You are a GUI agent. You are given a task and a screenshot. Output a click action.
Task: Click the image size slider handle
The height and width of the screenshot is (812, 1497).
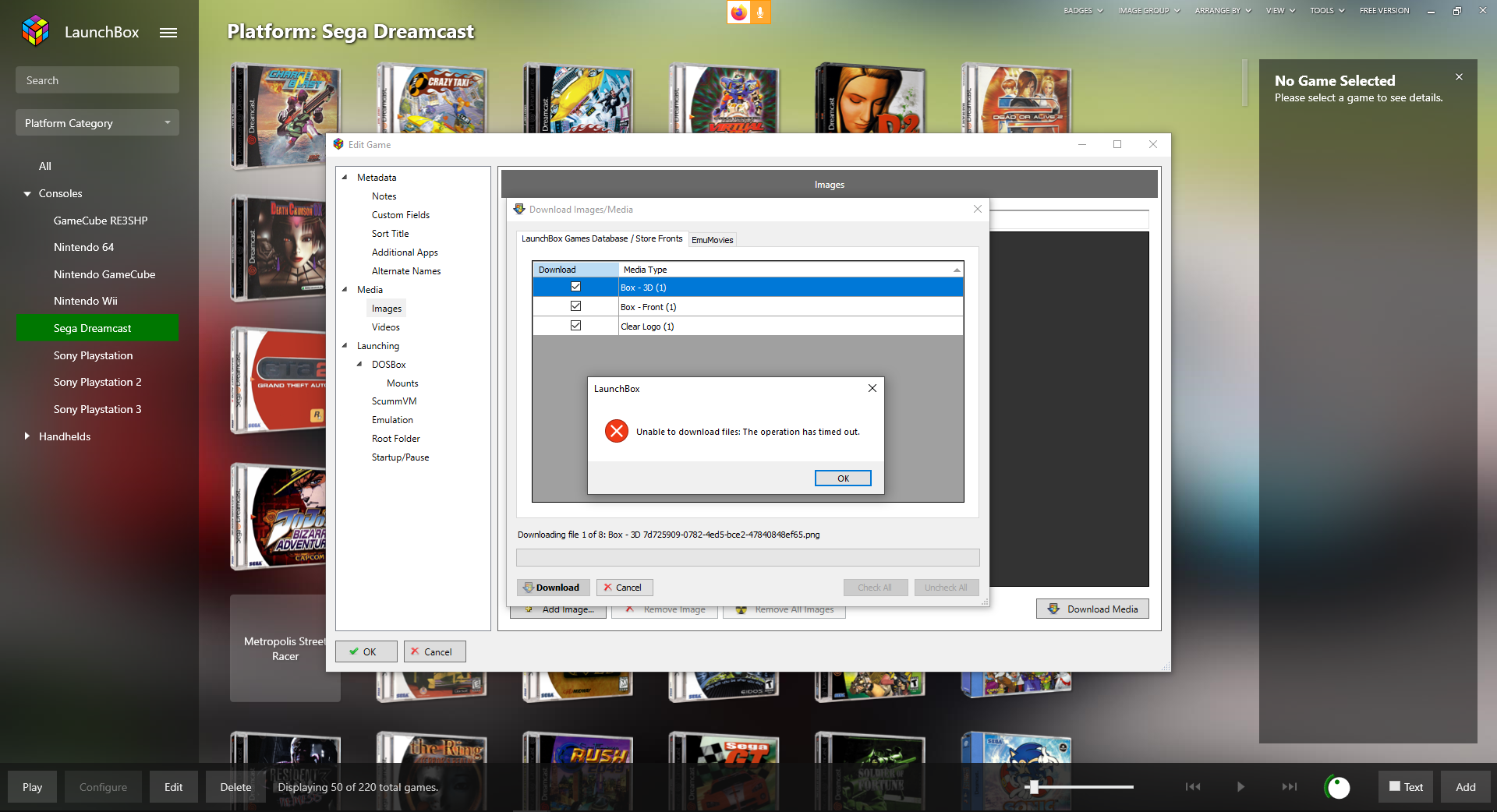click(x=1033, y=787)
